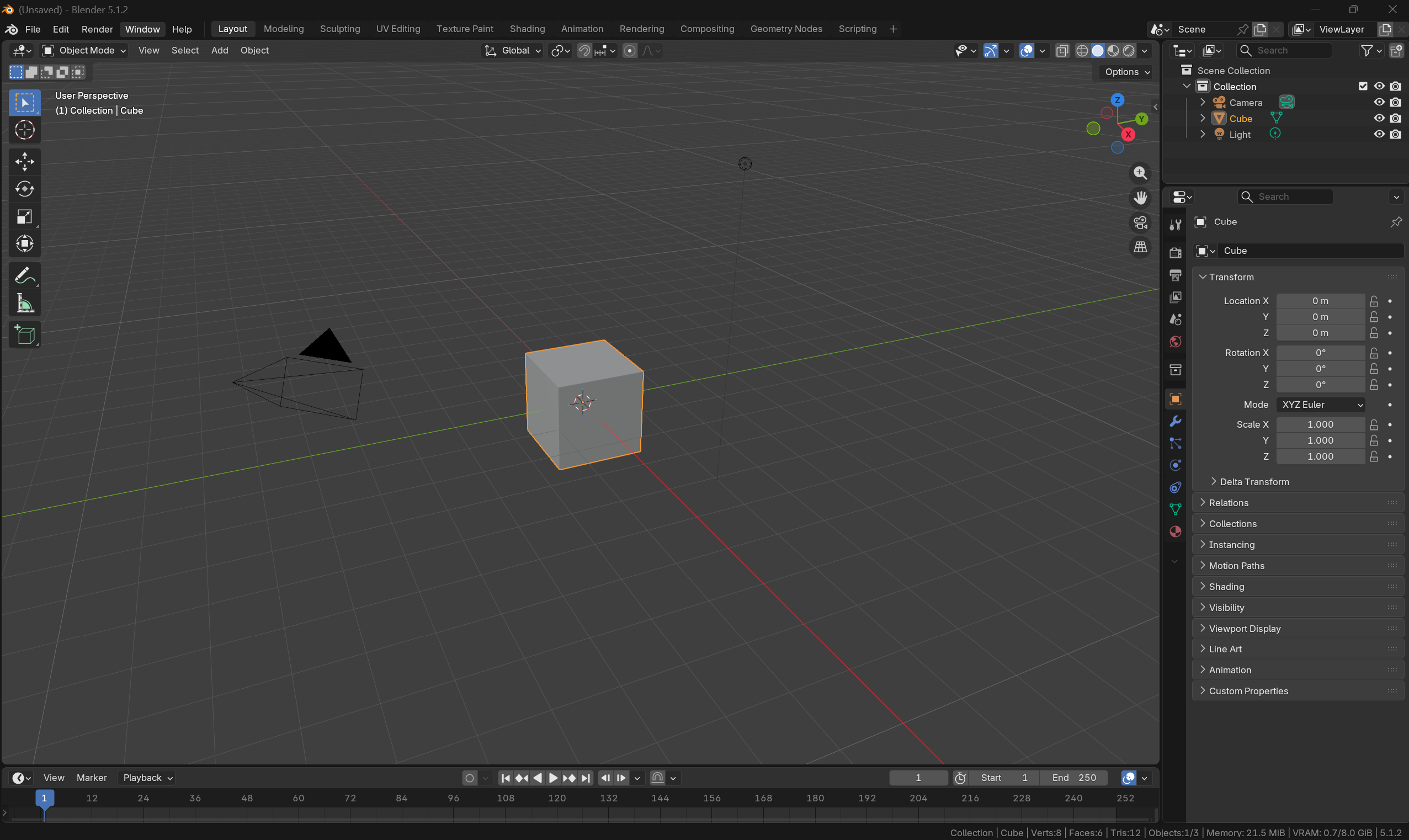Click the Scale X value field
1409x840 pixels.
coord(1321,424)
